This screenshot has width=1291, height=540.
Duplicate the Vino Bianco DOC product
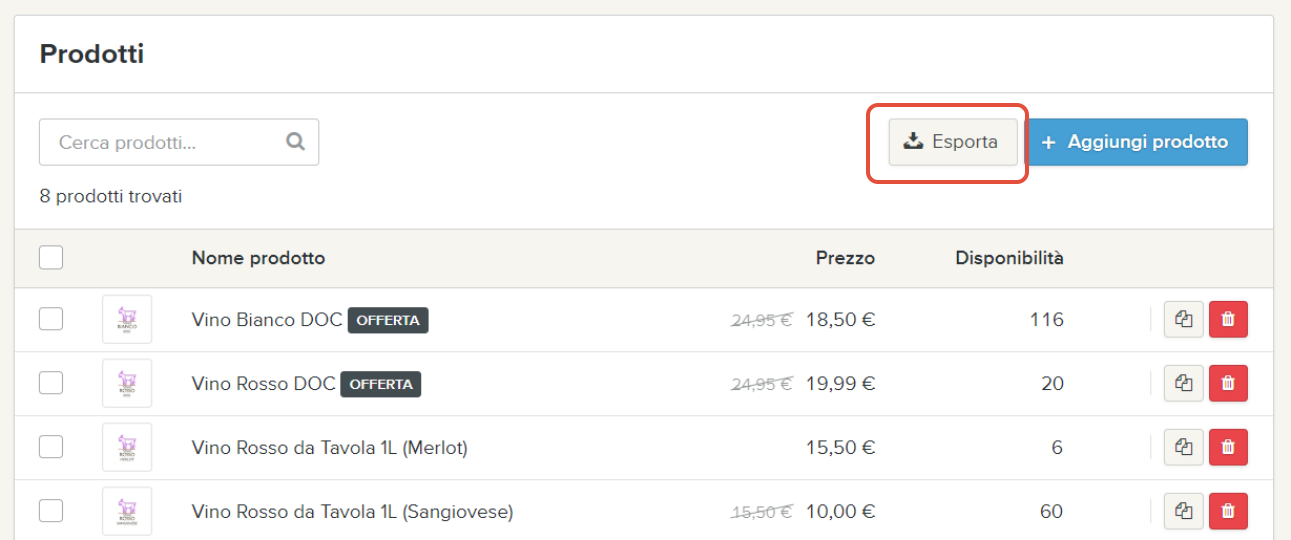pyautogui.click(x=1184, y=320)
